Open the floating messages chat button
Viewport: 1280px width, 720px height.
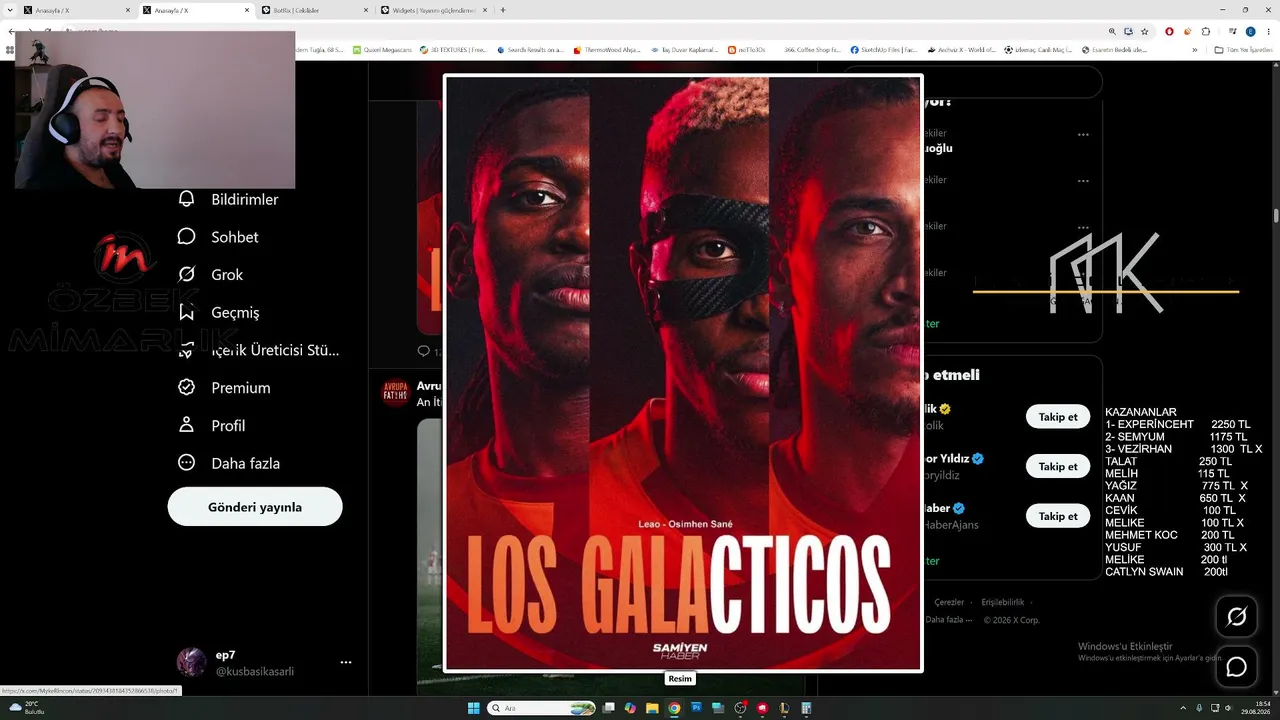(1237, 667)
